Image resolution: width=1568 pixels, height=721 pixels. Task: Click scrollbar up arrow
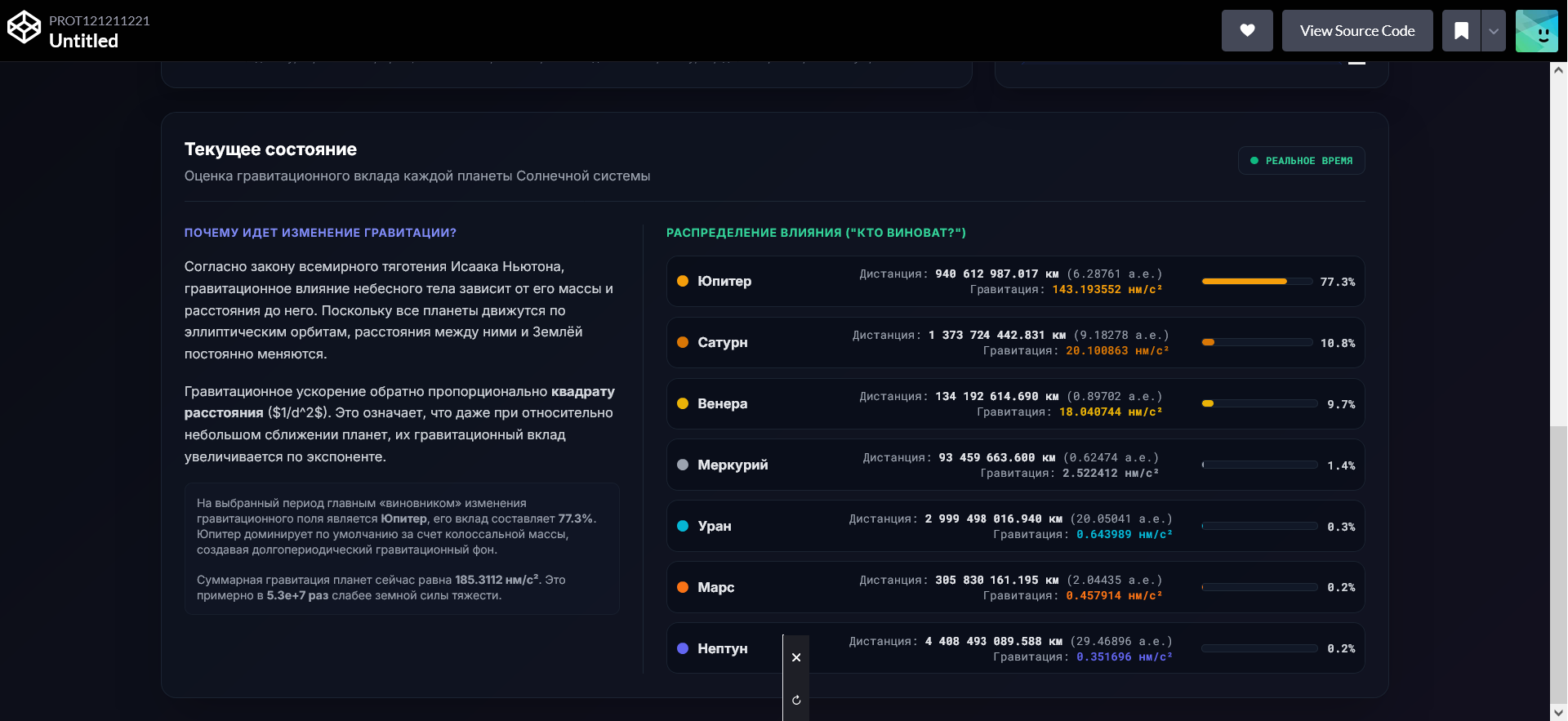point(1558,70)
